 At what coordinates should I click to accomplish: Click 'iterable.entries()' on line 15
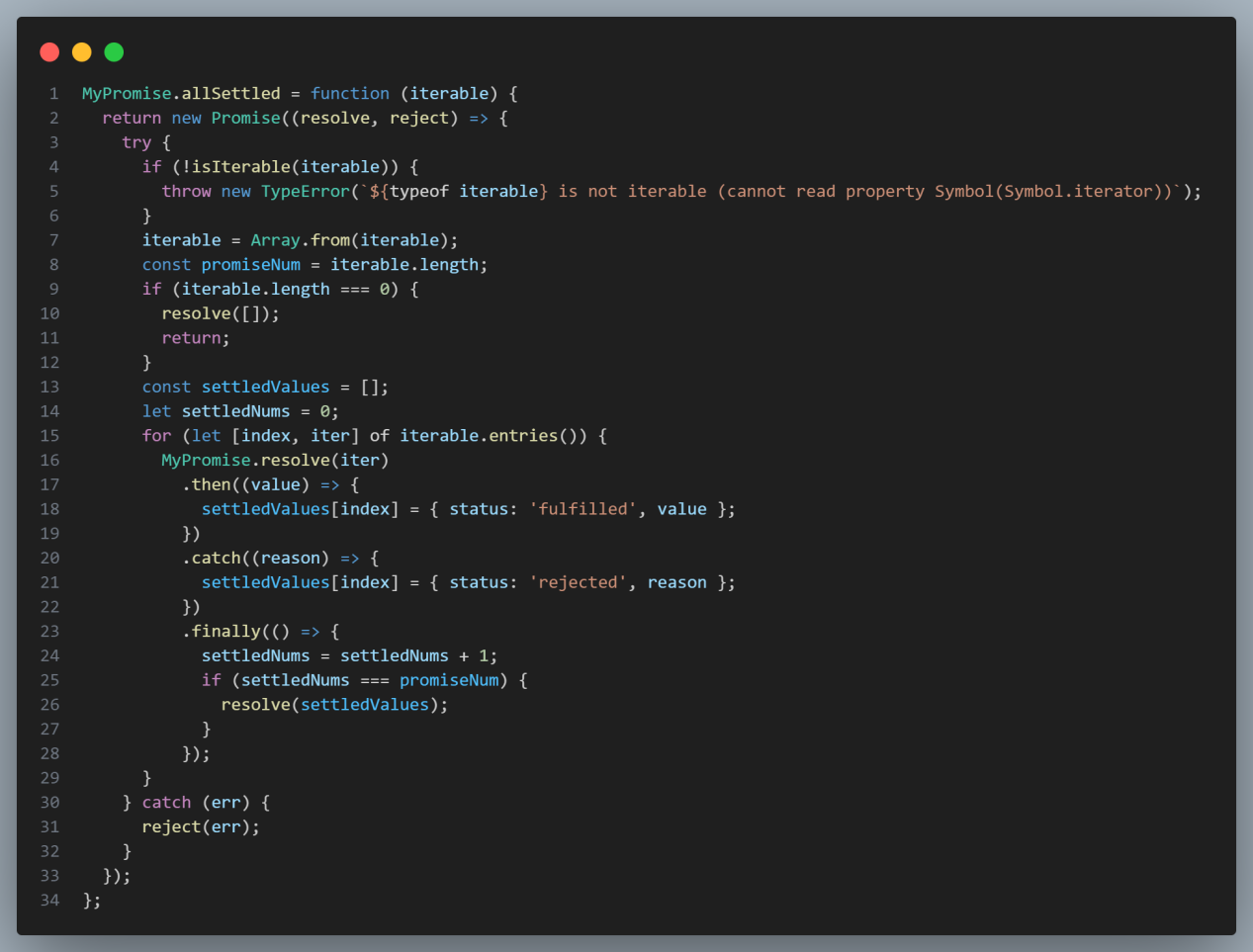pyautogui.click(x=493, y=436)
